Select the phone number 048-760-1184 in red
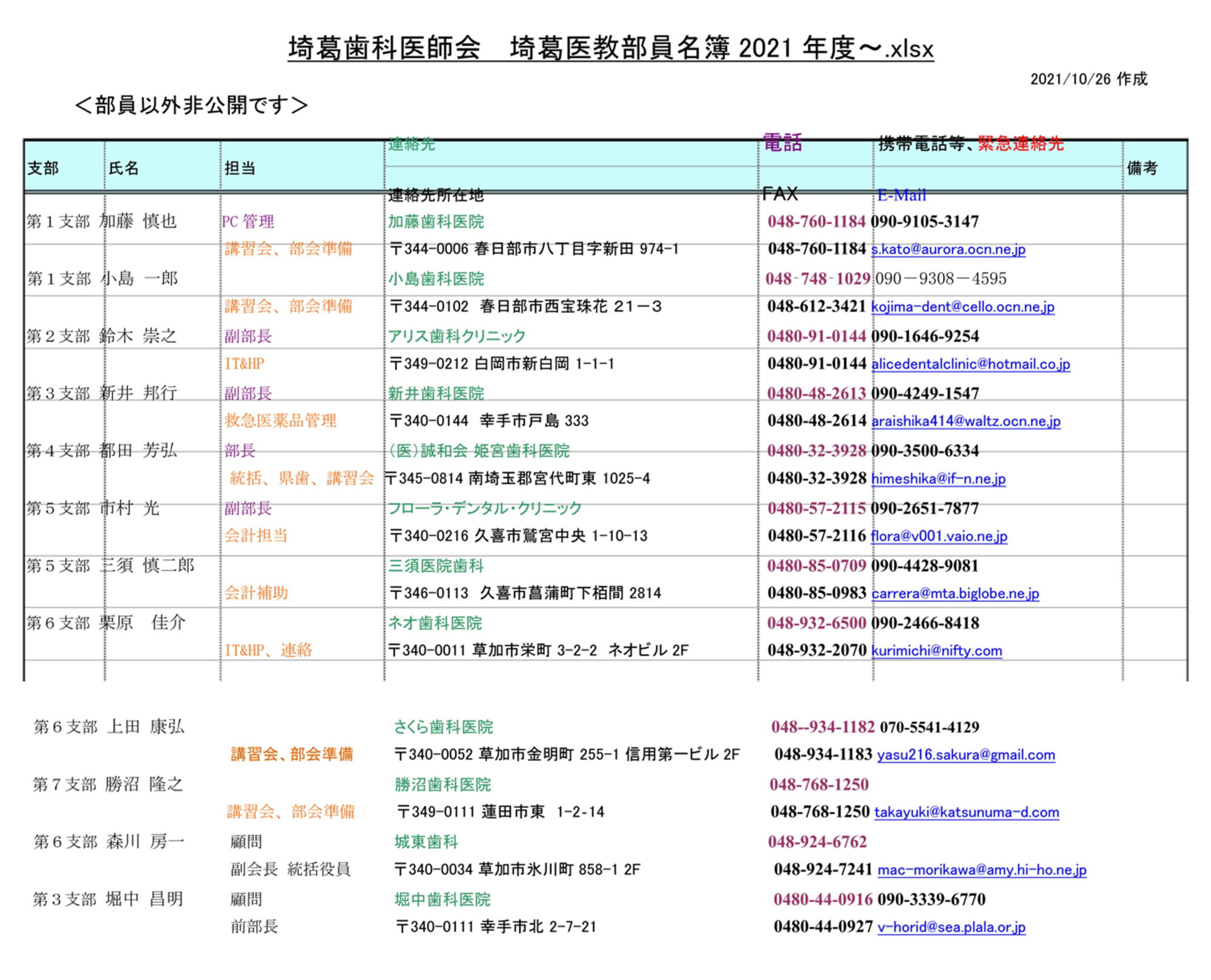Viewport: 1211px width, 980px height. (x=816, y=222)
